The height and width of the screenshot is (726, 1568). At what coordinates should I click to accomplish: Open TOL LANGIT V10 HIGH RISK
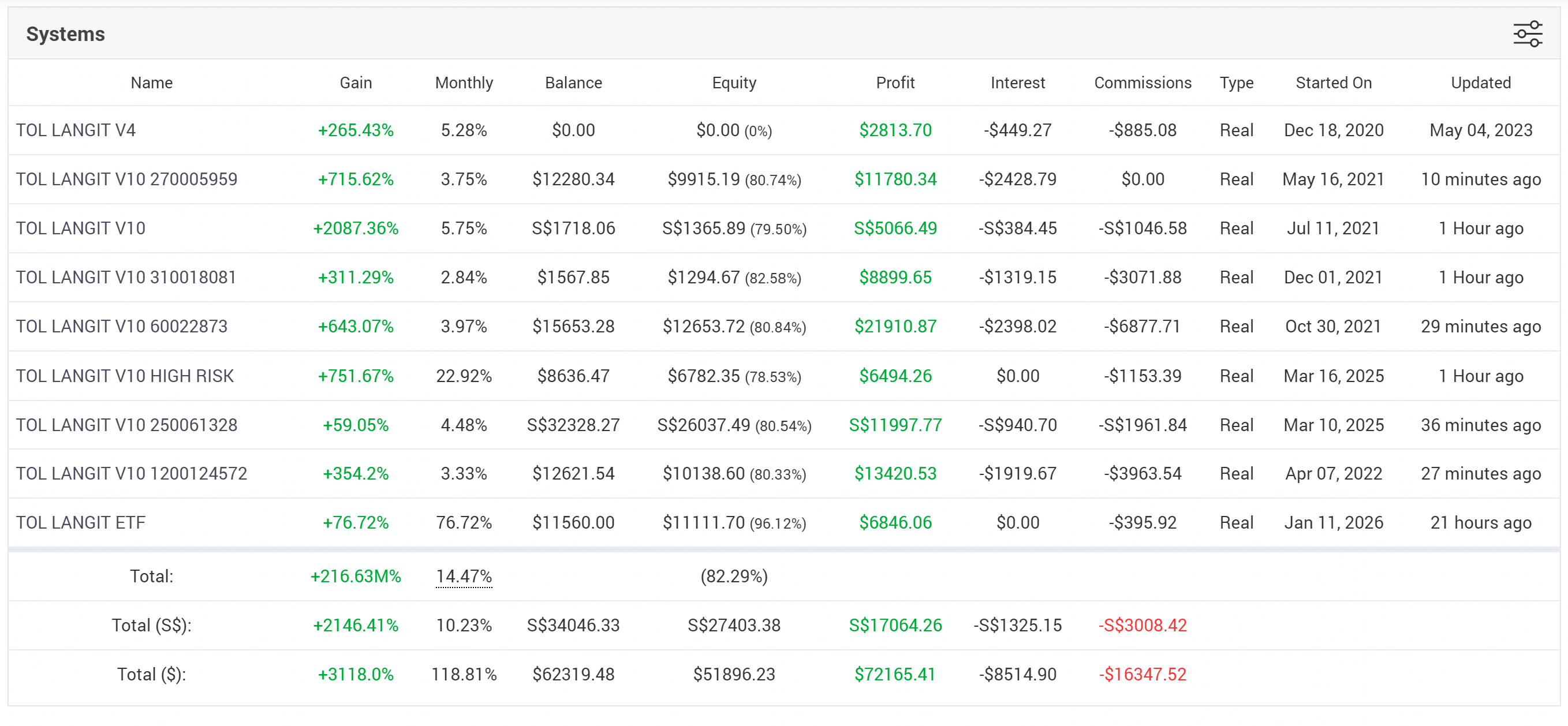coord(124,376)
